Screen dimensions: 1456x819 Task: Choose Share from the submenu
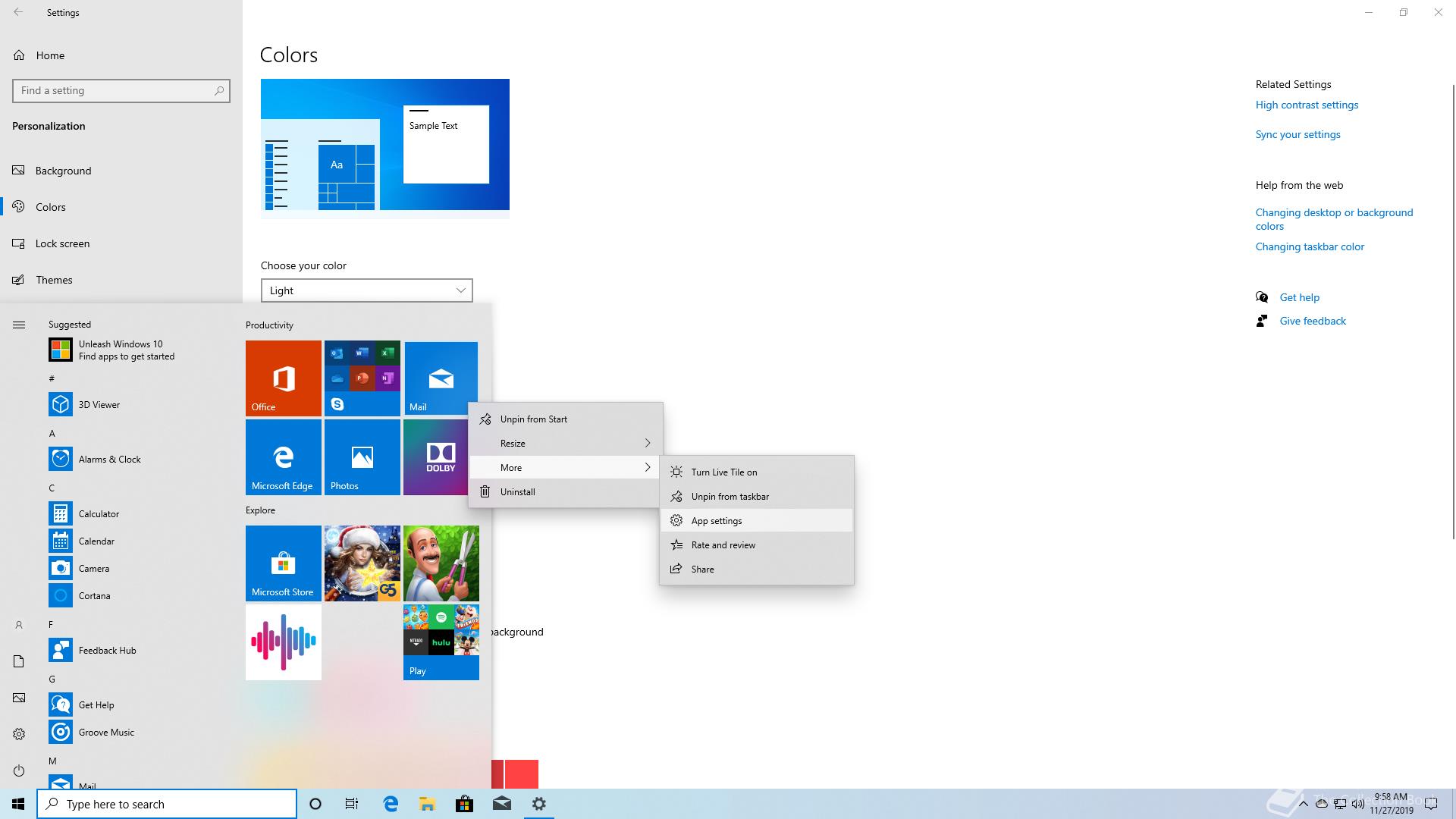[757, 569]
